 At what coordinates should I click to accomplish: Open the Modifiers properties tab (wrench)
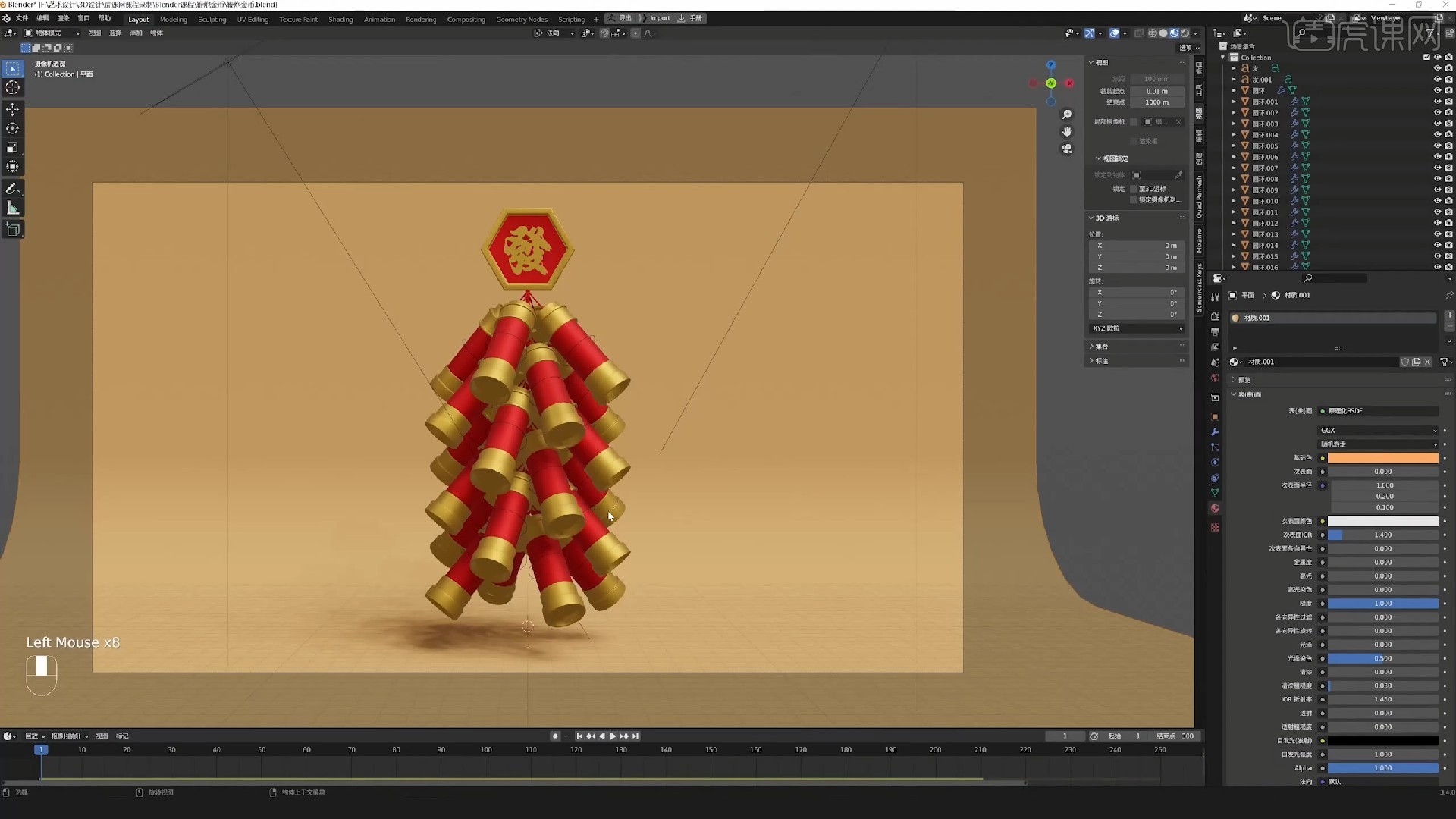click(x=1215, y=432)
